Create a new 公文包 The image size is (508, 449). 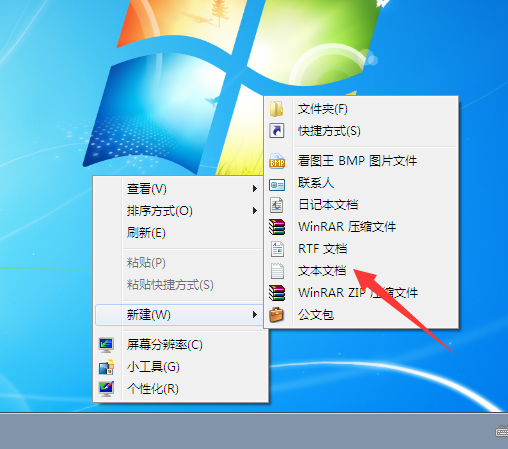click(x=361, y=315)
